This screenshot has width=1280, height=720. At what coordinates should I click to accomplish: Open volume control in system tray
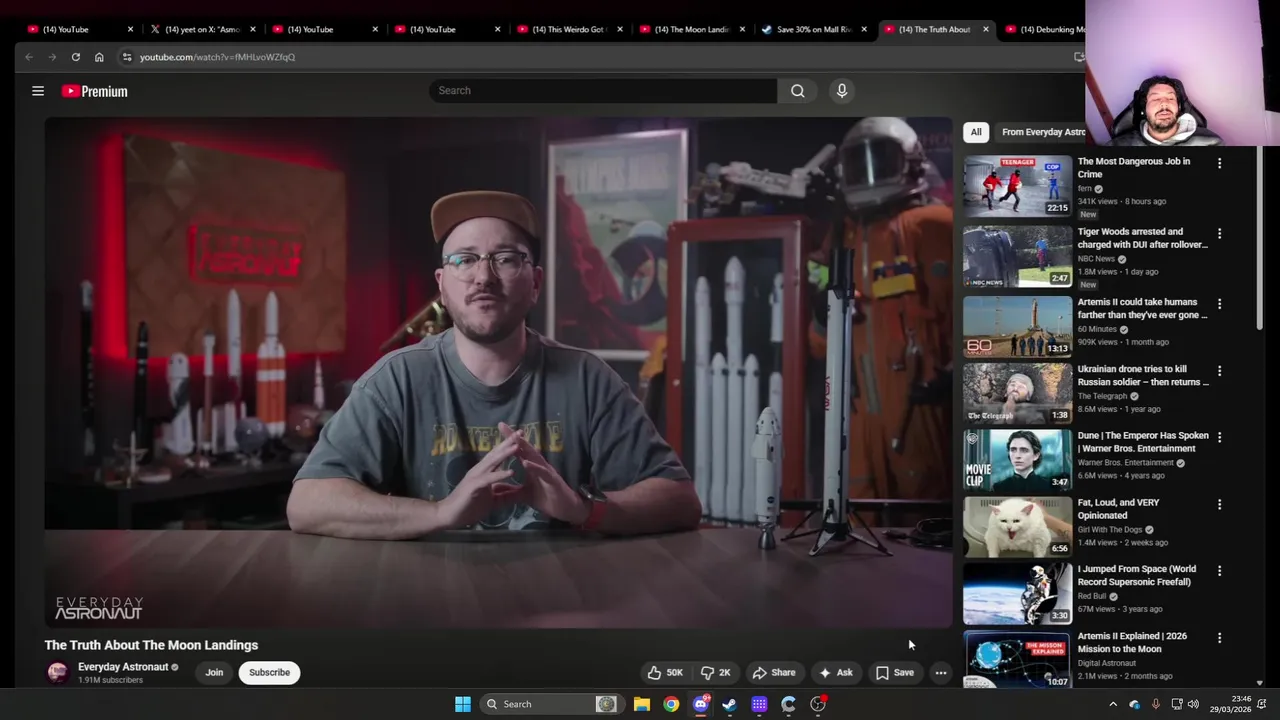point(1193,704)
